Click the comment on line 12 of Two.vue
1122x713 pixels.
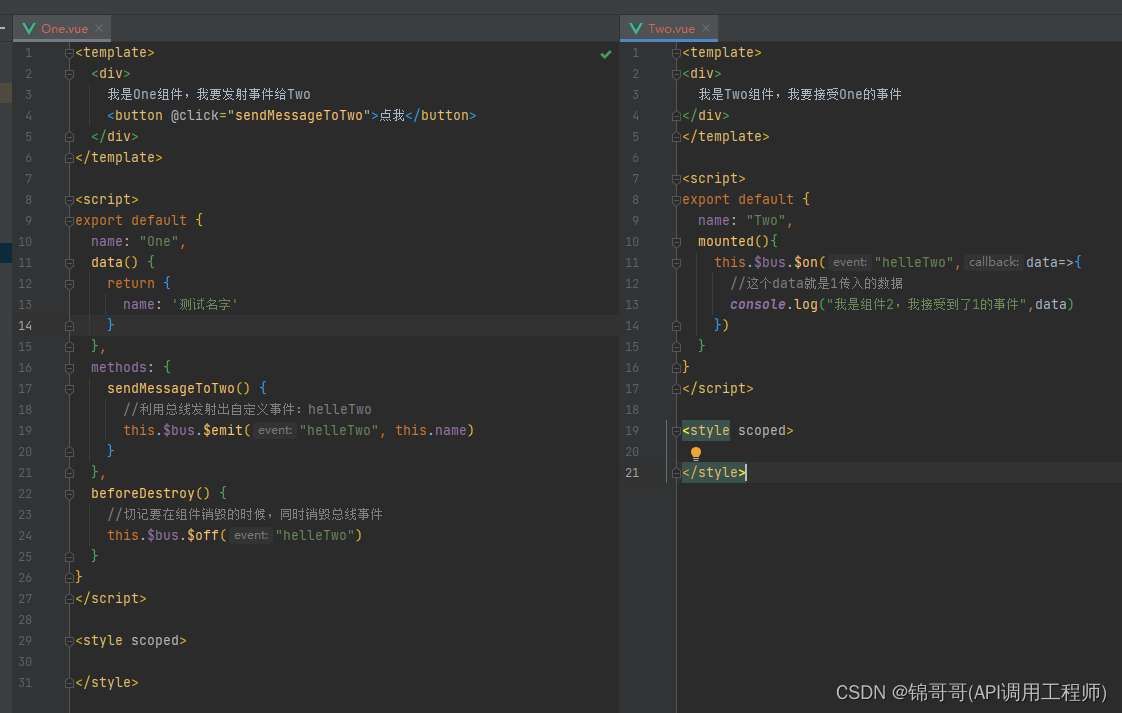pyautogui.click(x=816, y=283)
